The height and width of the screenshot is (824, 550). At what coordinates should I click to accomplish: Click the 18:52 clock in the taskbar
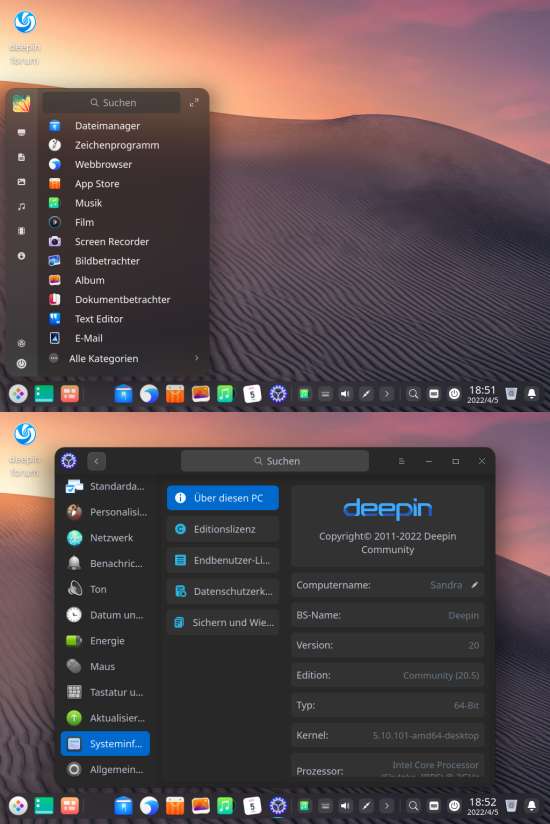point(483,806)
